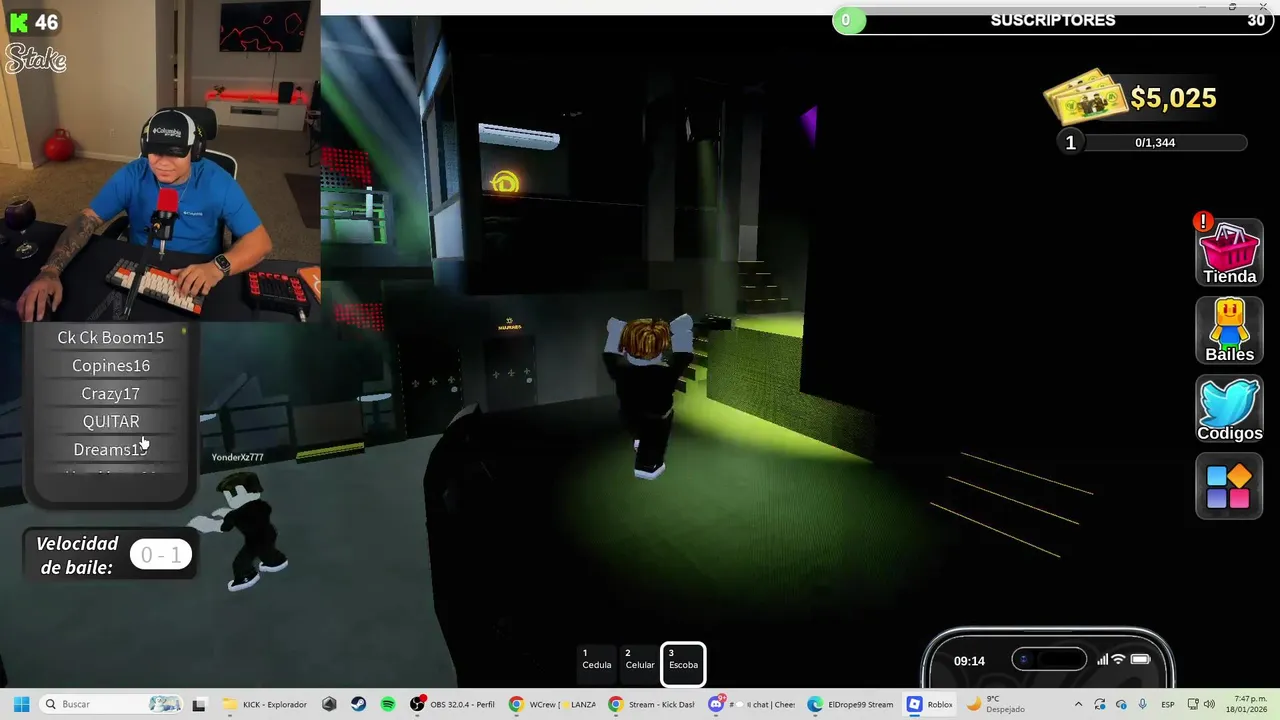This screenshot has width=1280, height=720.
Task: Switch to OBS 32.0.4 on the taskbar
Action: (x=453, y=704)
